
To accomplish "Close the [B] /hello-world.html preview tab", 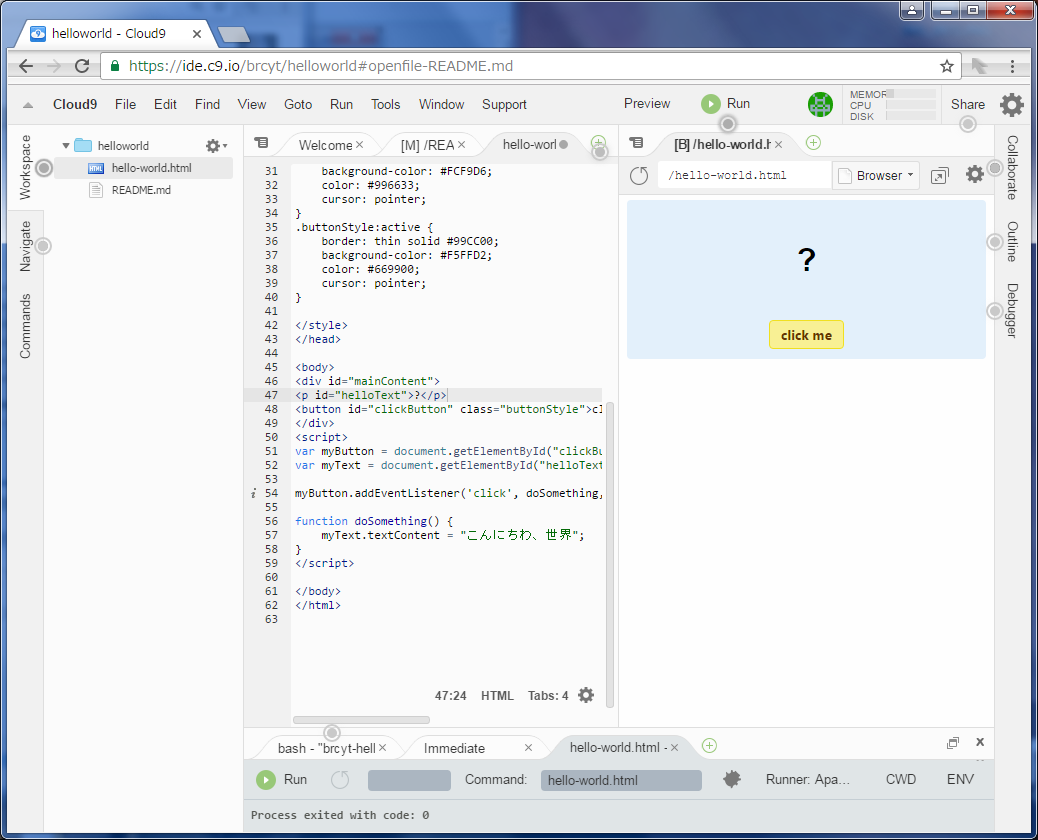I will pos(778,144).
